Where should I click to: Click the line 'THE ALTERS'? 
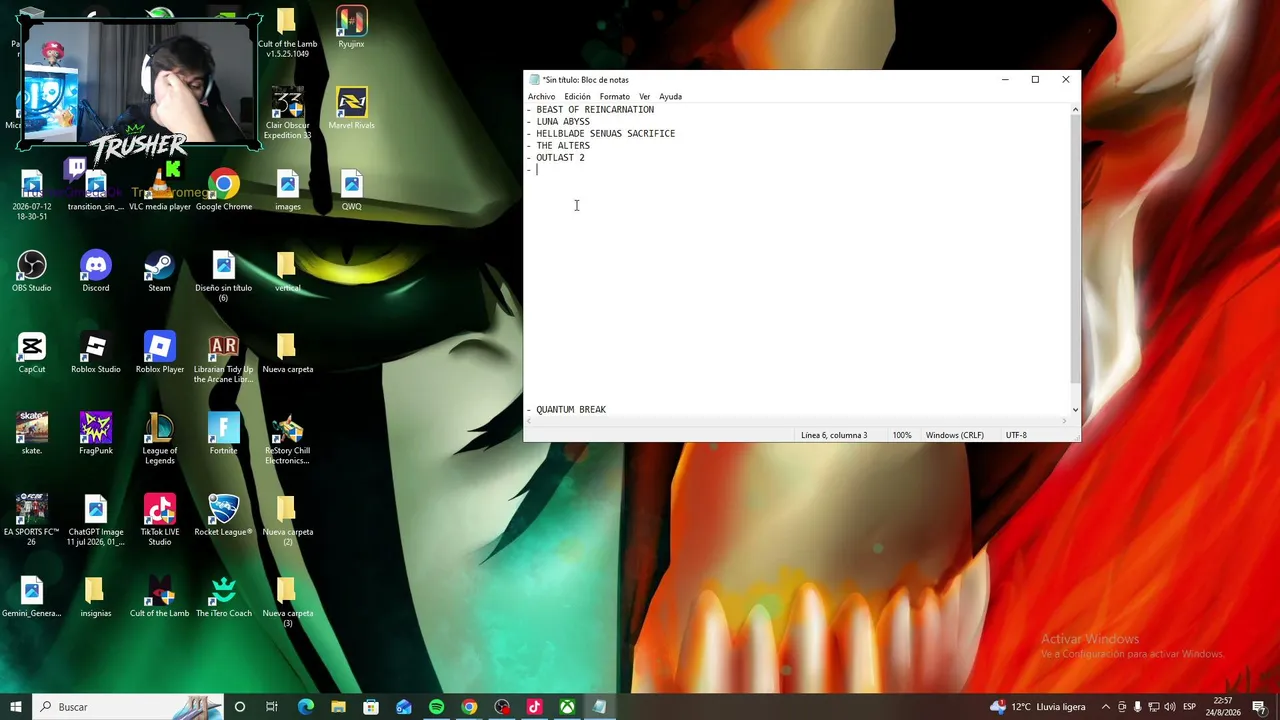tap(563, 146)
